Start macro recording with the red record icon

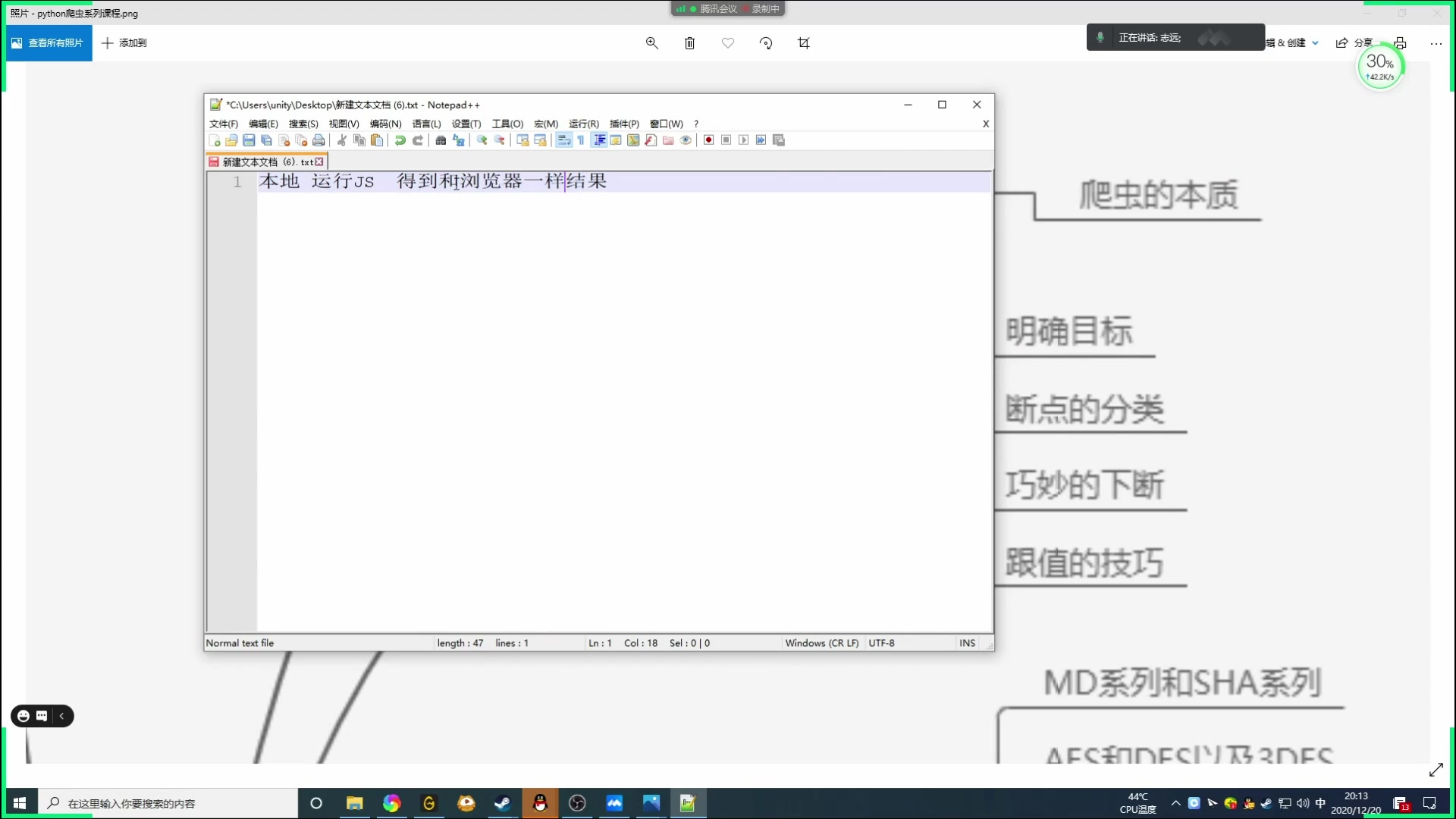click(x=708, y=140)
